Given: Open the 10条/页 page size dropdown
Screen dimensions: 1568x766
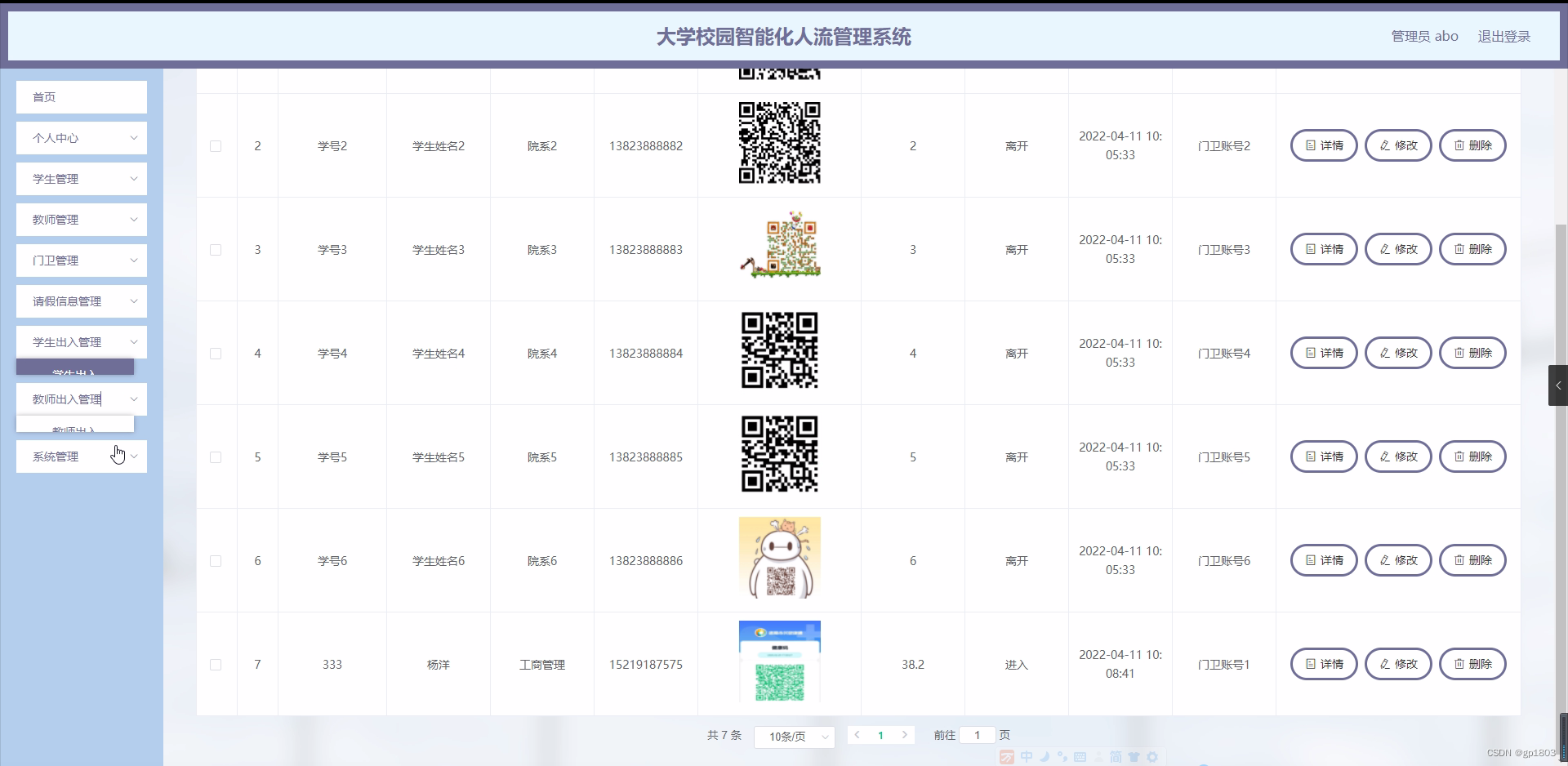Looking at the screenshot, I should click(793, 736).
